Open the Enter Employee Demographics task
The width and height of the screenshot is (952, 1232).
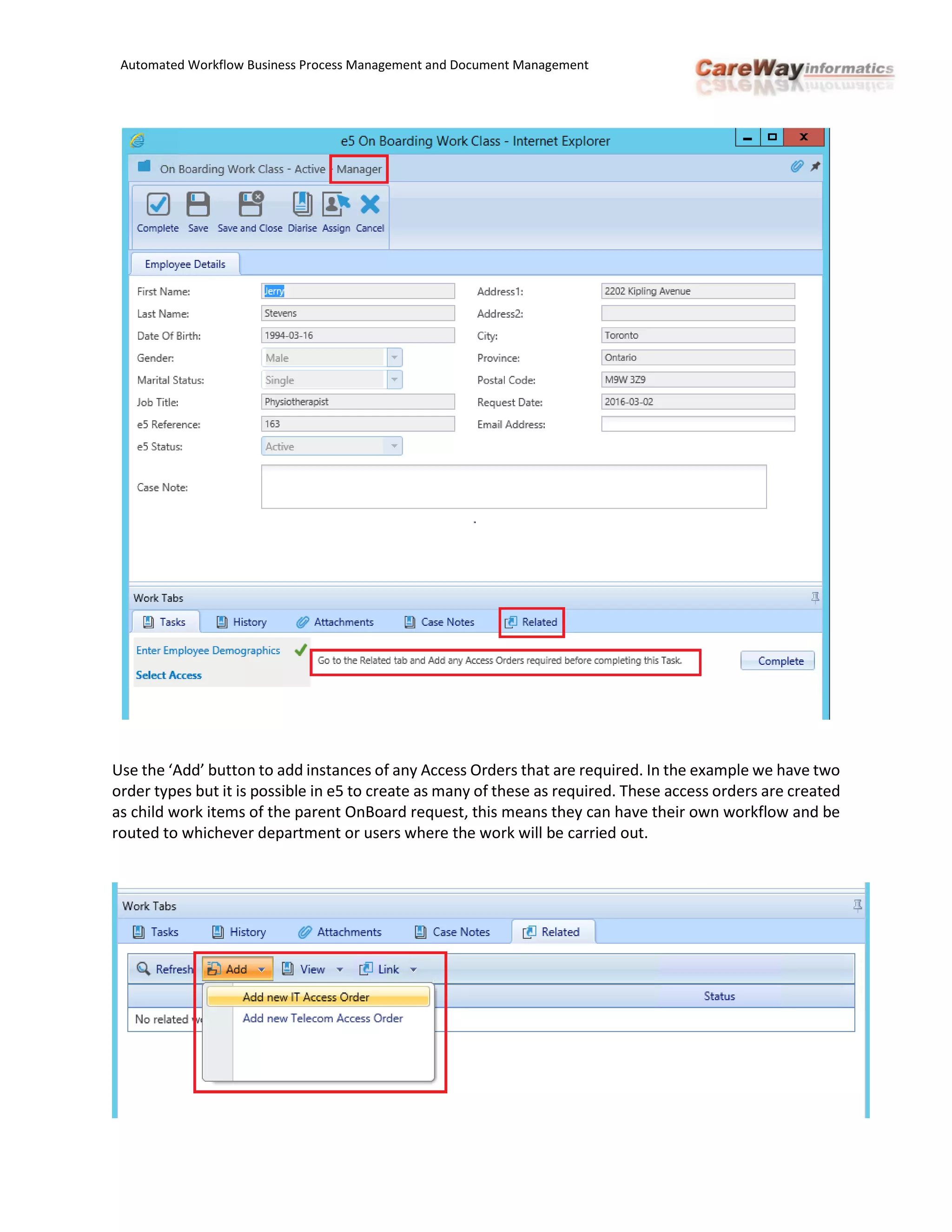click(208, 650)
